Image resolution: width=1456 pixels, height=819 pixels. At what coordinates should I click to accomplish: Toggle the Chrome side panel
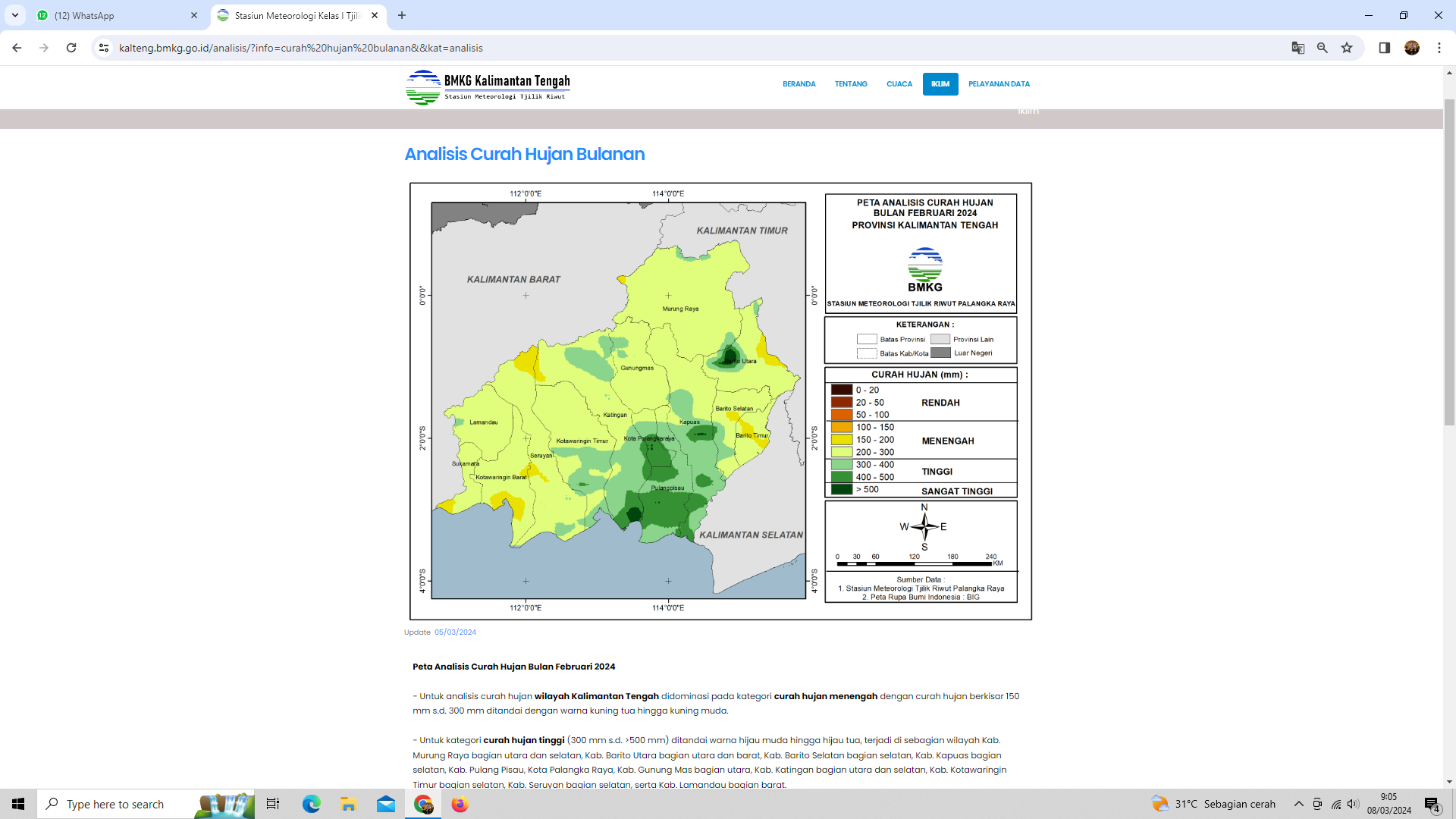[1385, 48]
